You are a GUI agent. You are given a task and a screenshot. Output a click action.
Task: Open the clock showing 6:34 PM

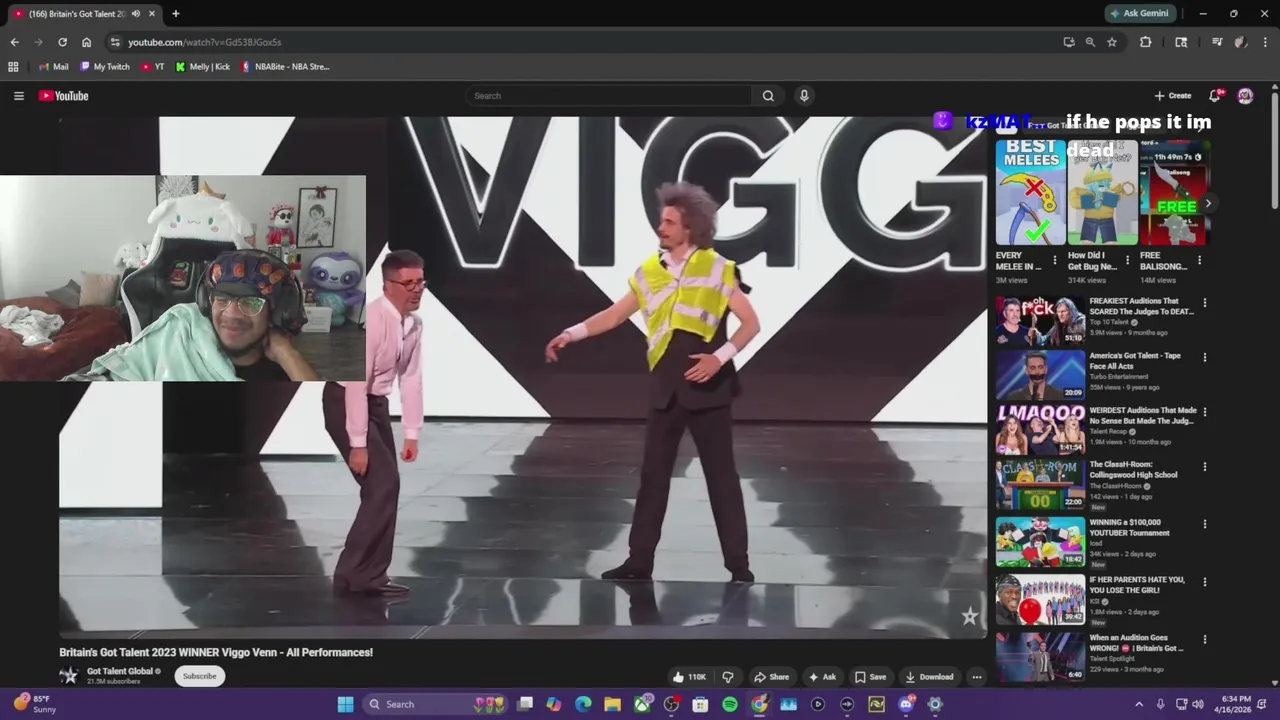pyautogui.click(x=1236, y=704)
